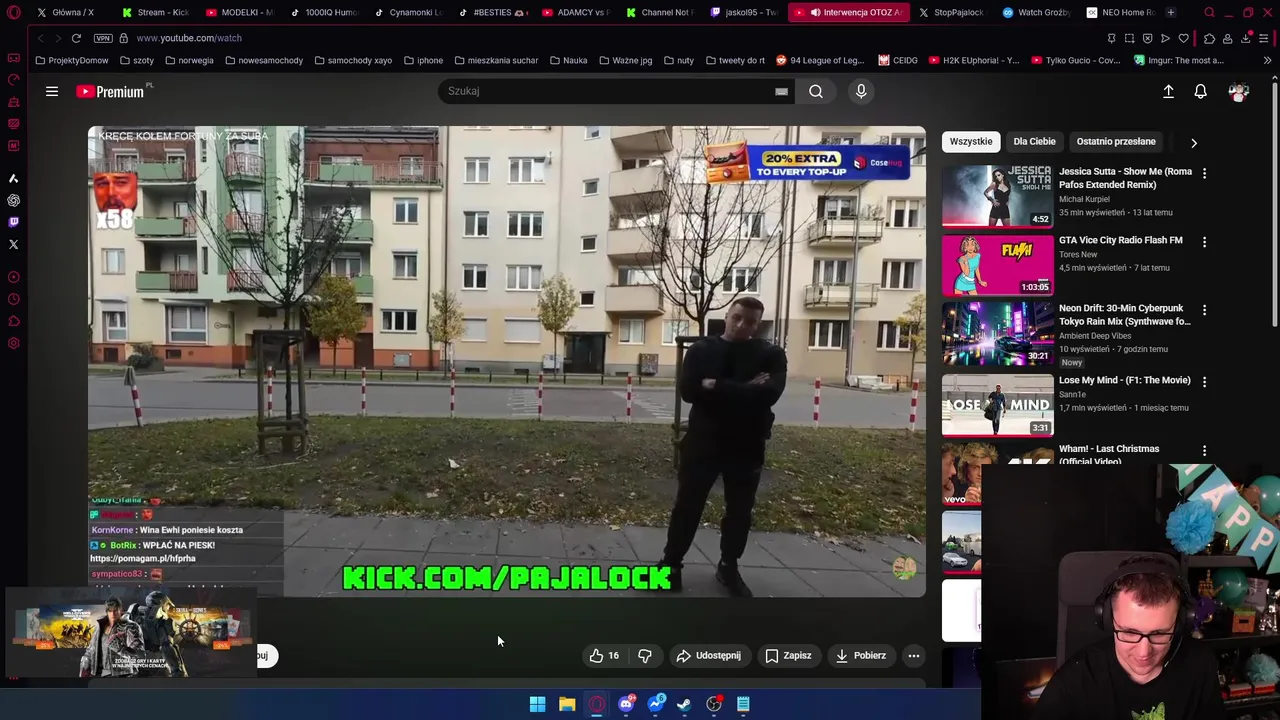1280x720 pixels.
Task: Open the browser downloads icon
Action: click(x=1246, y=38)
